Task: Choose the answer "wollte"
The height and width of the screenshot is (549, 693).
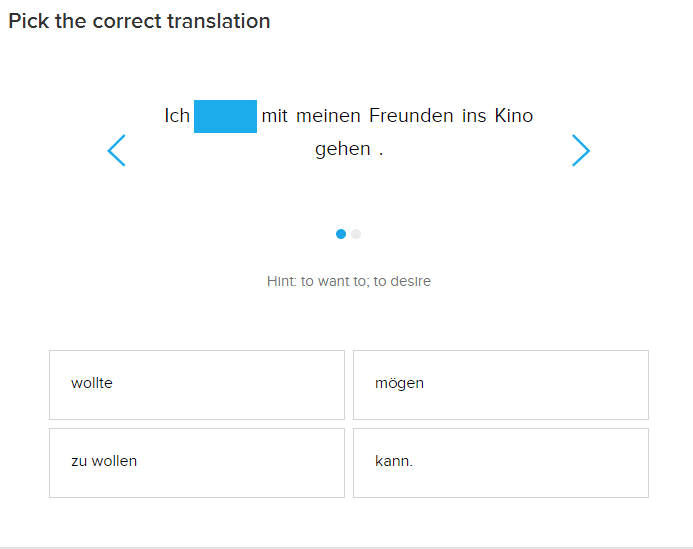Action: 197,384
